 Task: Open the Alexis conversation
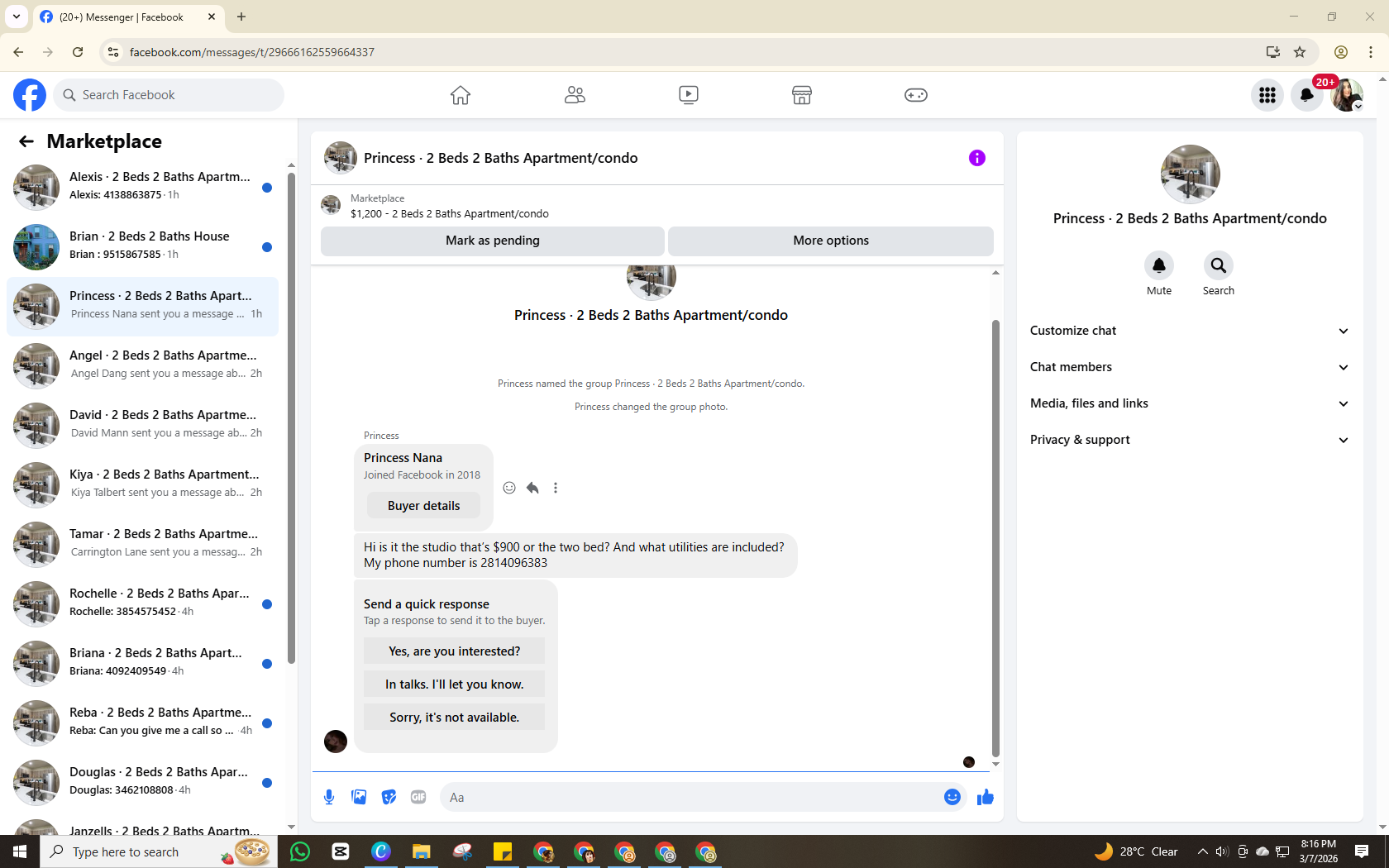[x=142, y=188]
